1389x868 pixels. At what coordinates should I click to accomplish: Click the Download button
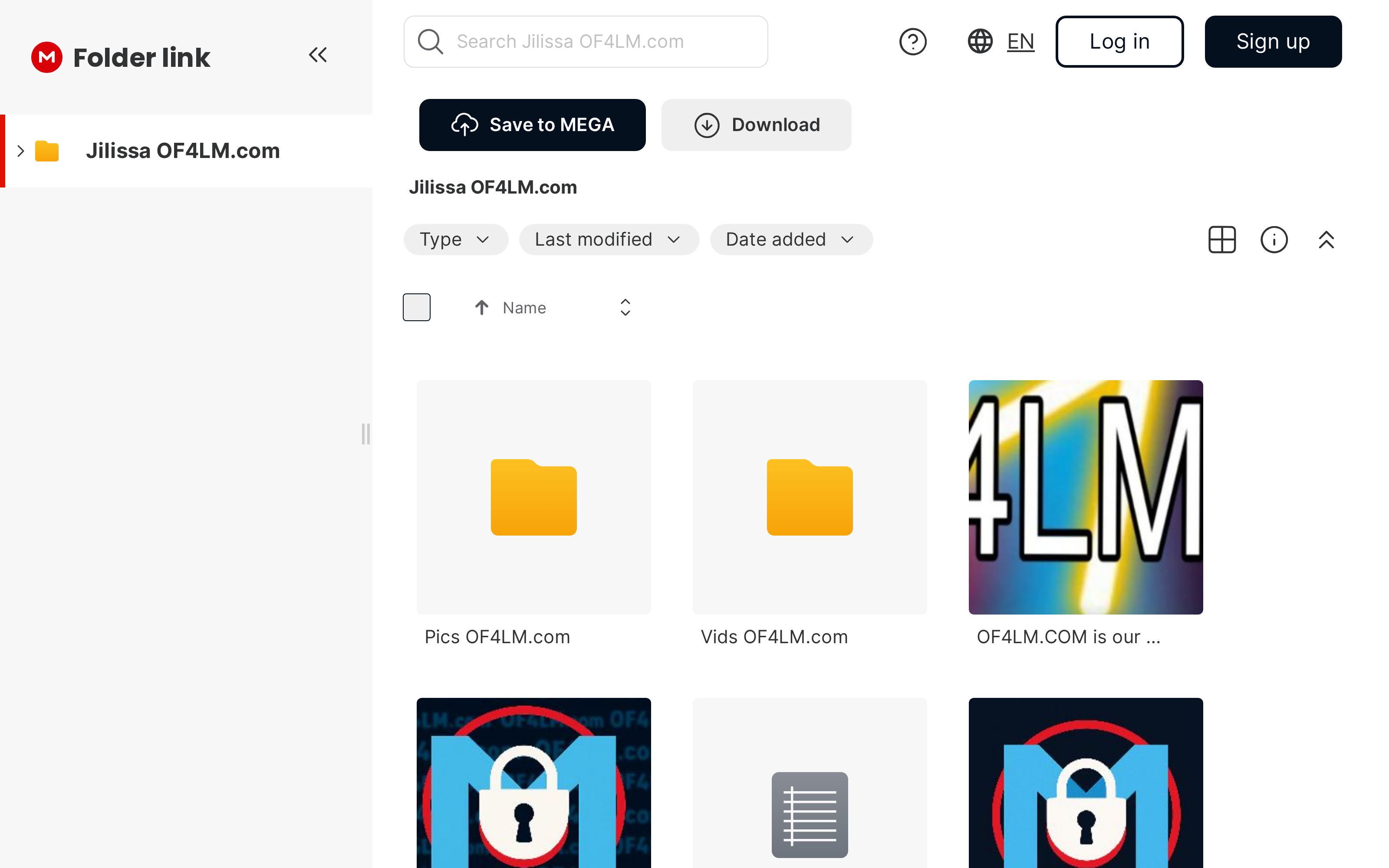[756, 125]
